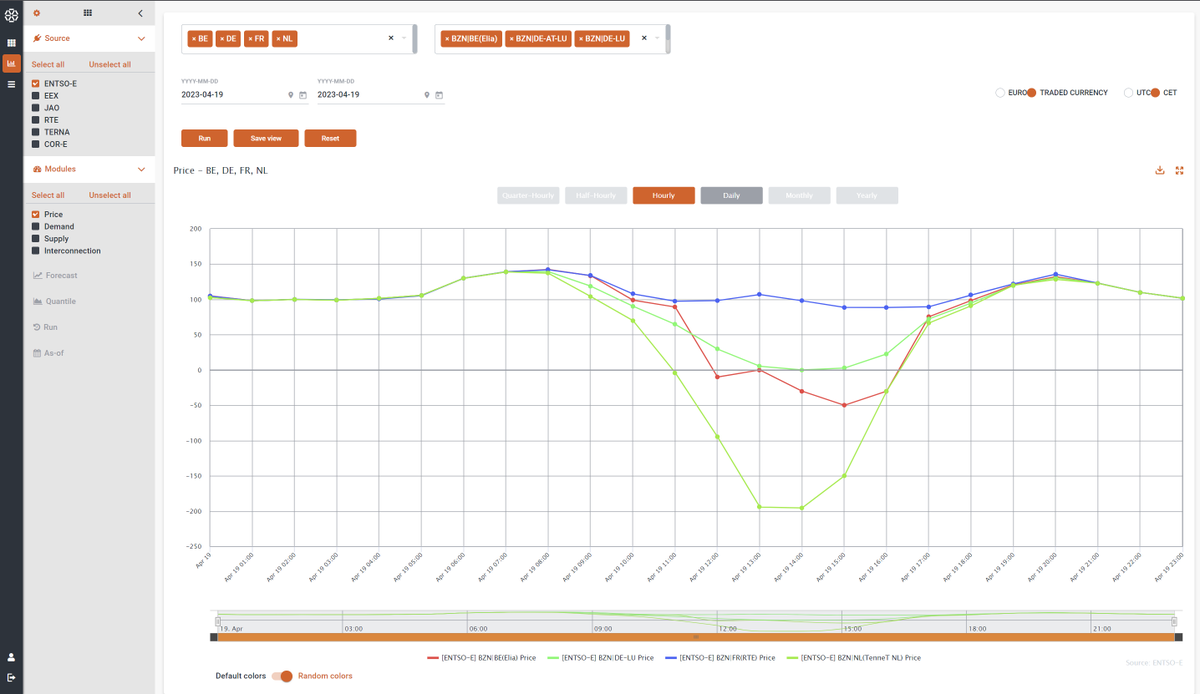Image resolution: width=1200 pixels, height=694 pixels.
Task: Toggle Default colors / Random colors switch
Action: pyautogui.click(x=282, y=676)
